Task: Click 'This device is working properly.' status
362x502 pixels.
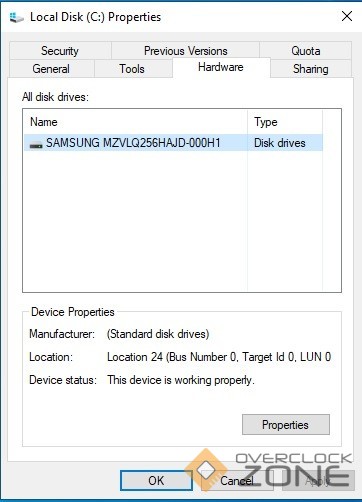Action: point(181,380)
